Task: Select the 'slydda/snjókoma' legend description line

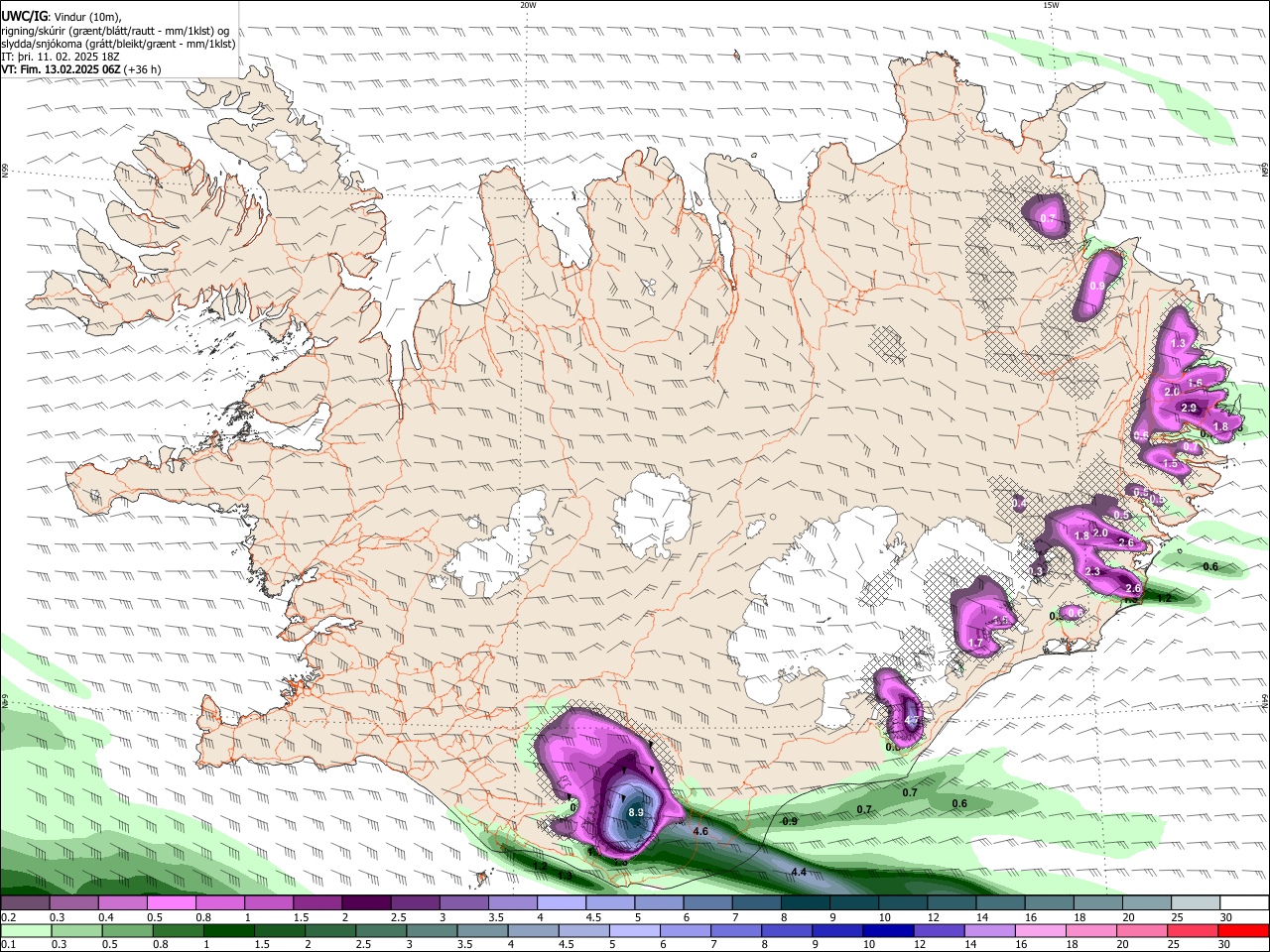Action: pos(118,44)
